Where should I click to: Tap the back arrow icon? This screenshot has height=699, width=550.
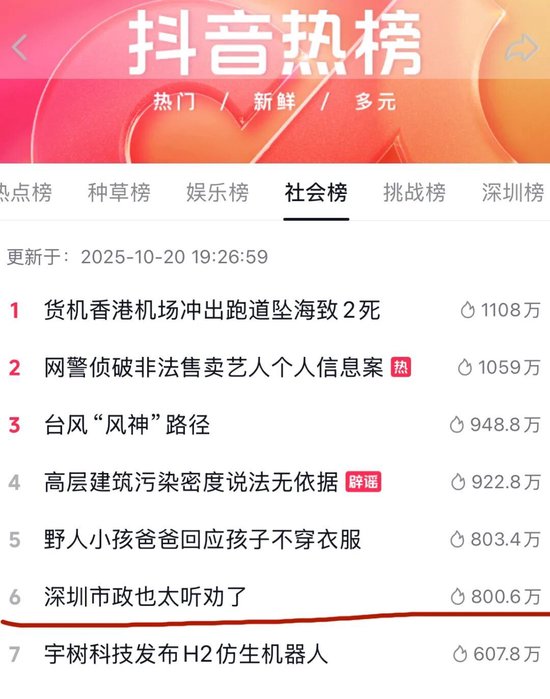(x=20, y=48)
